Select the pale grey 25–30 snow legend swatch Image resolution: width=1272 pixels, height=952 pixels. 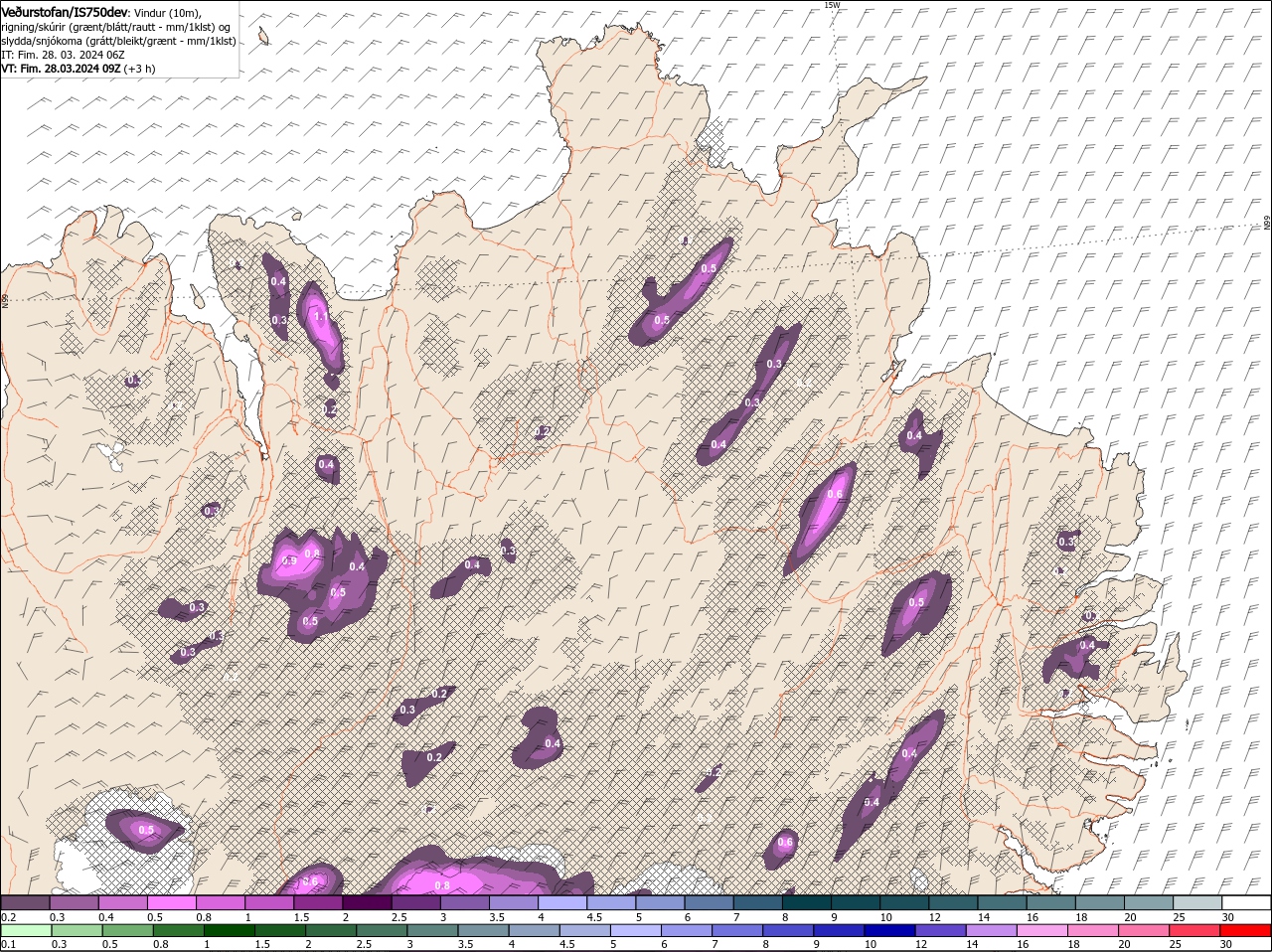coord(1198,902)
